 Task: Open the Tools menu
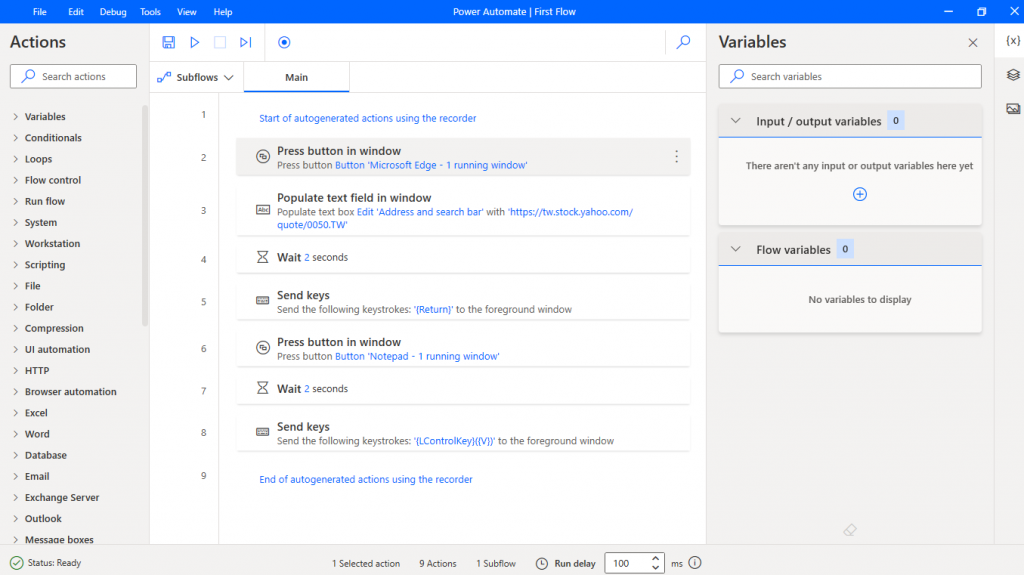tap(150, 12)
